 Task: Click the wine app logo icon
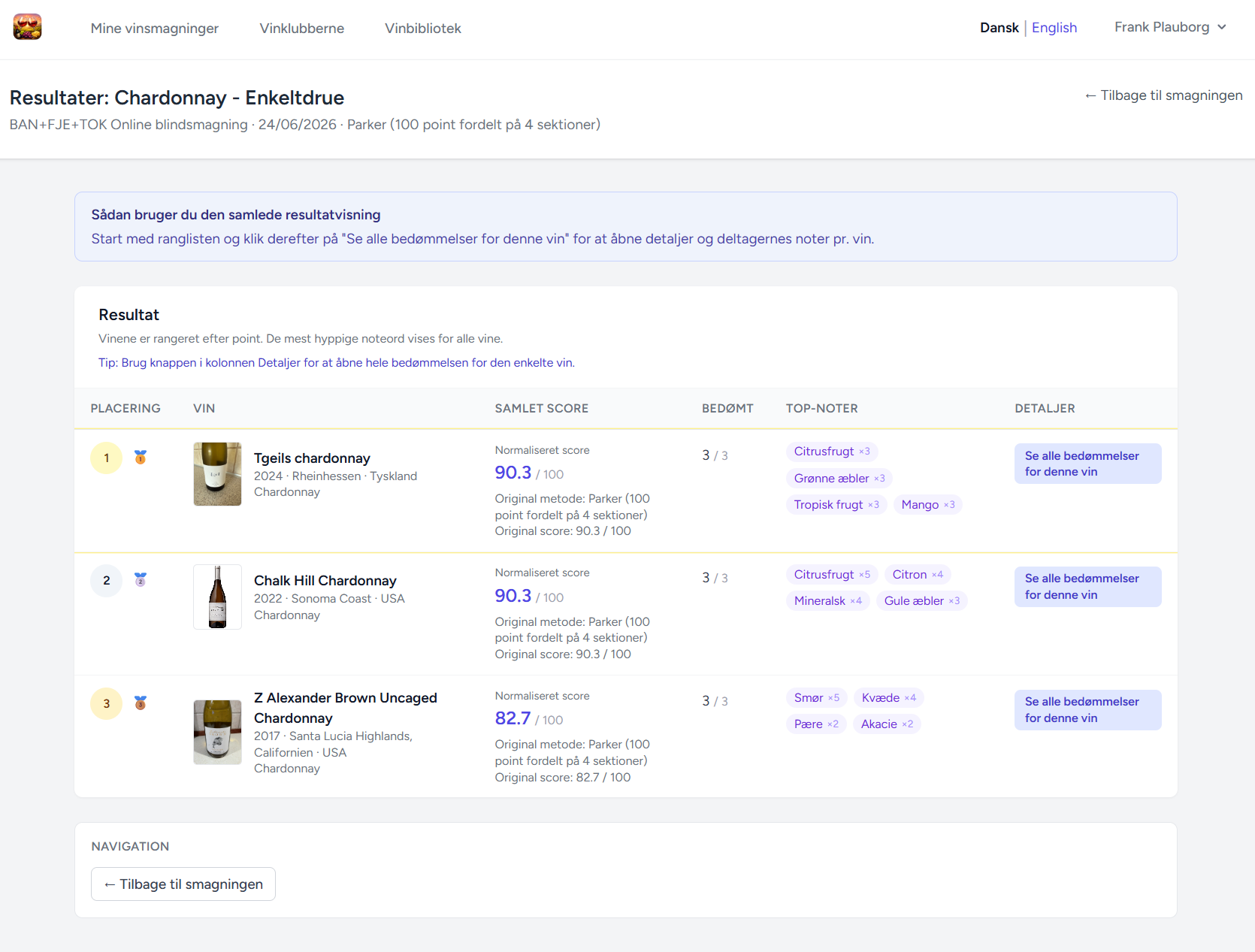[27, 27]
